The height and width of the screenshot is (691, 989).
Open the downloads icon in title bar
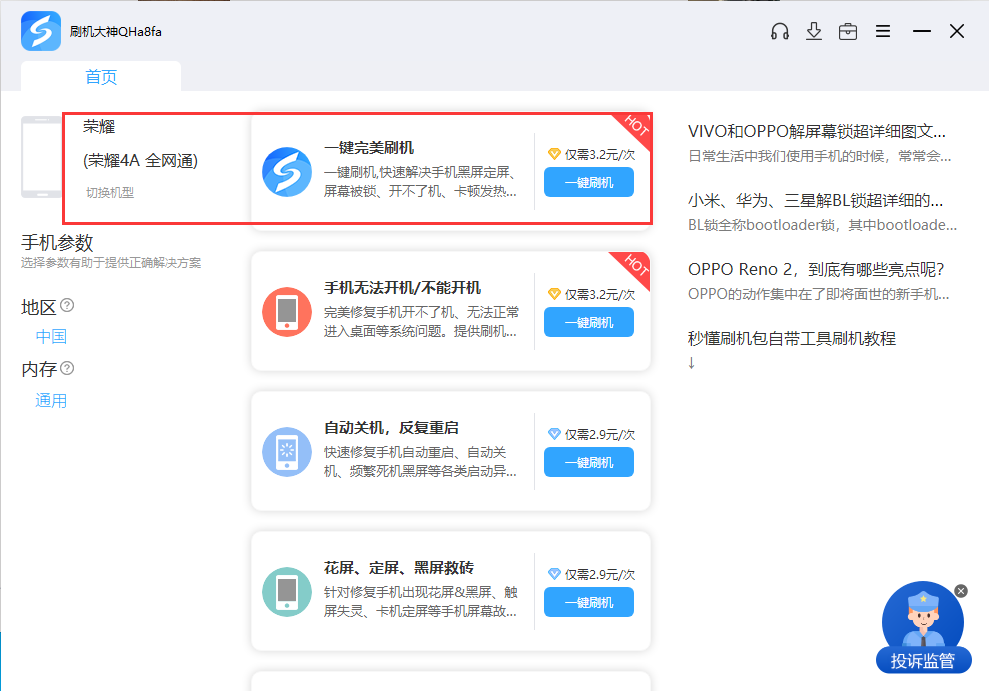click(x=814, y=31)
